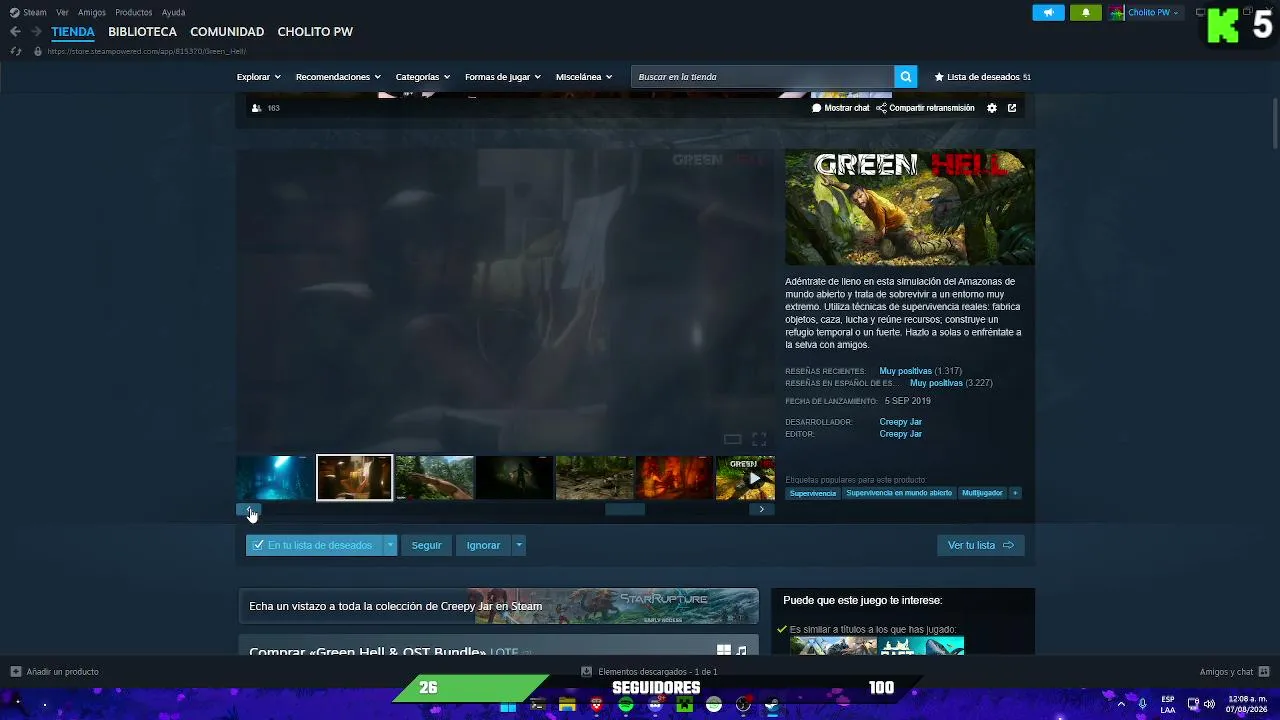Click the Añadir un producto plus icon
1280x720 pixels.
[x=15, y=672]
